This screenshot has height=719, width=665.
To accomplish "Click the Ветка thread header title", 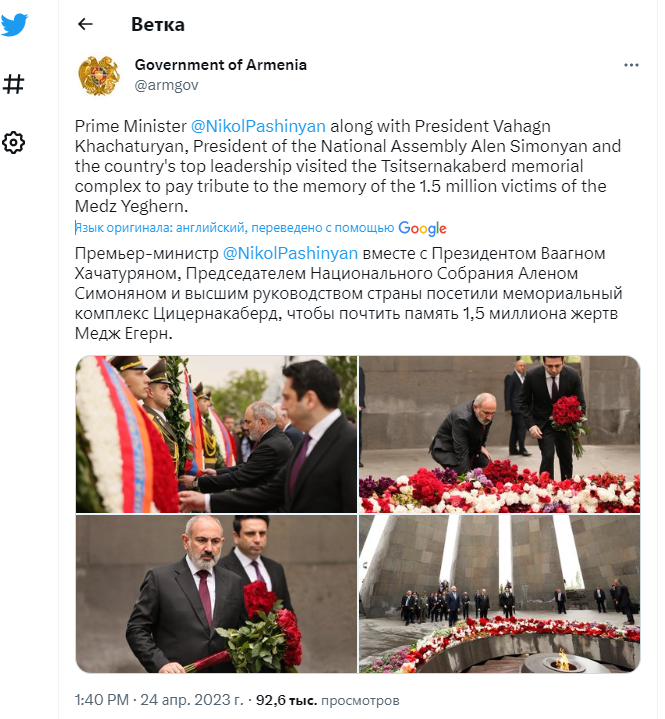I will [x=158, y=25].
